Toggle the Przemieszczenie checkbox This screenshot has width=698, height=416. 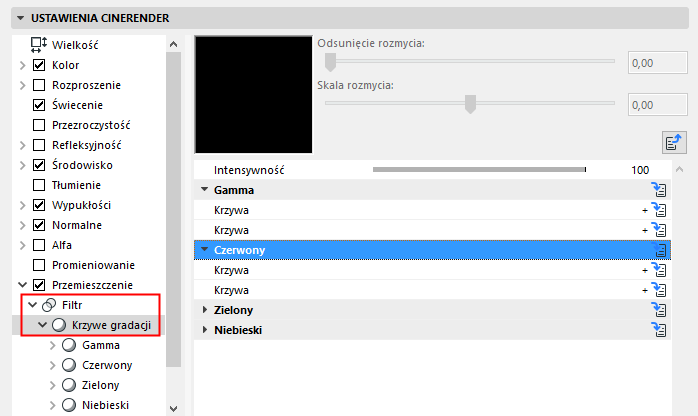pyautogui.click(x=39, y=285)
